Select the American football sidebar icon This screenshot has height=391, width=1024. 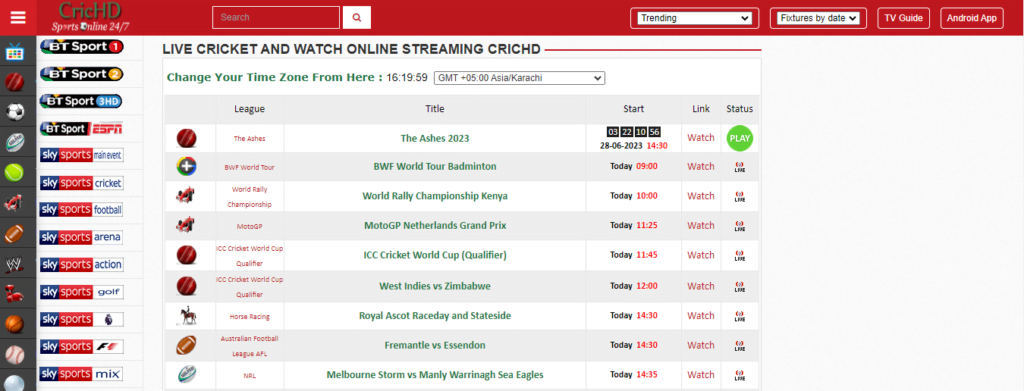(15, 234)
